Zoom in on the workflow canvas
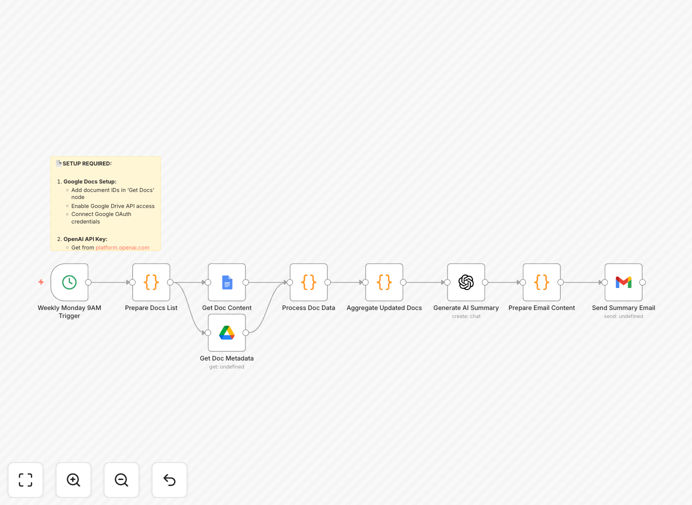Image resolution: width=692 pixels, height=505 pixels. click(73, 480)
